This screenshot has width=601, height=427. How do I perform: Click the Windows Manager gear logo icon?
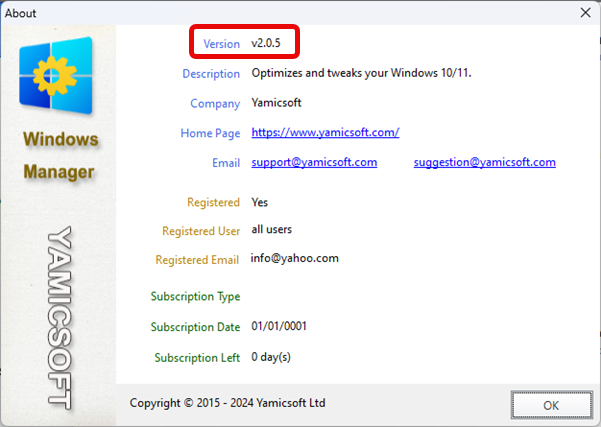click(56, 76)
